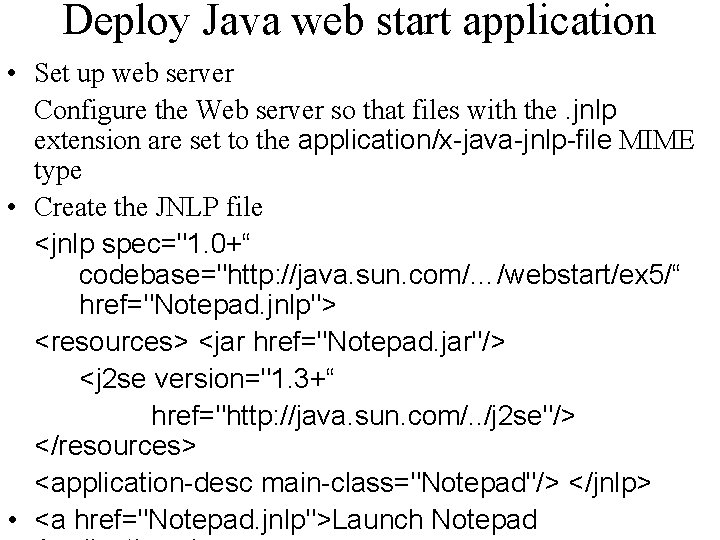Click the '<a href="Notepad.jnlp">Launch Notepad' line
720x540 pixels.
click(286, 520)
